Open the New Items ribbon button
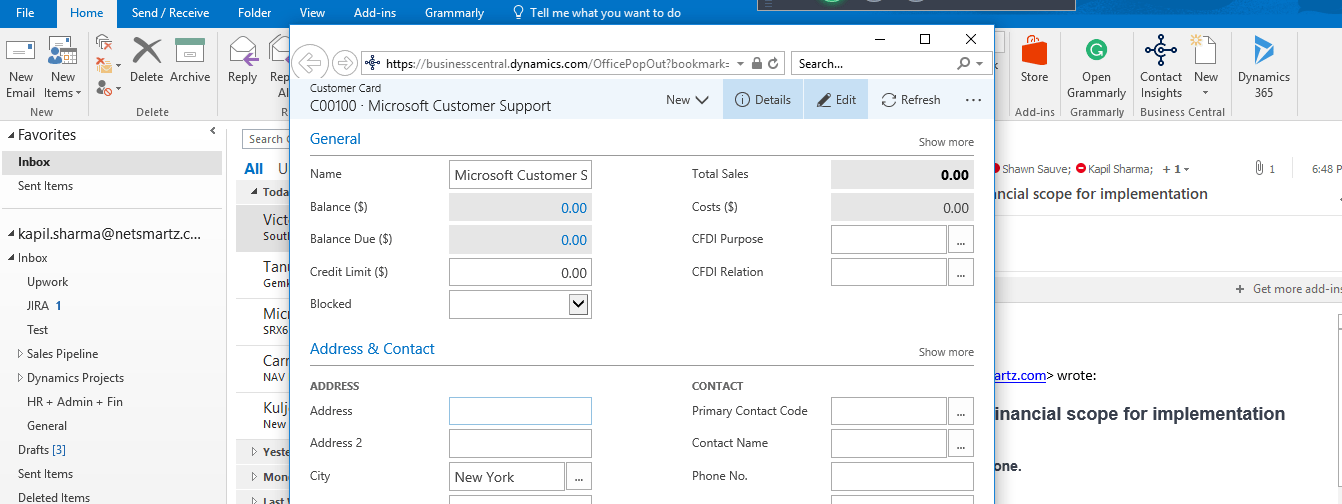 pyautogui.click(x=62, y=68)
